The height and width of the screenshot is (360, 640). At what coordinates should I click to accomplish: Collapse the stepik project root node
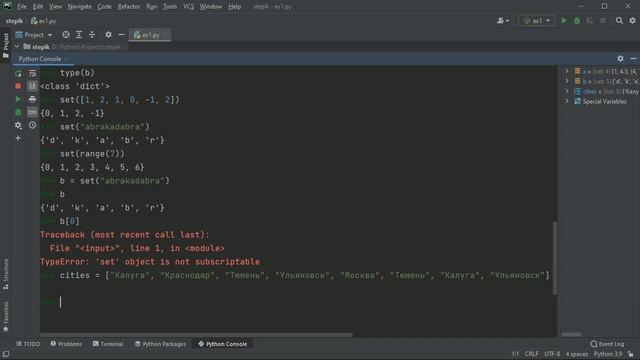(x=17, y=47)
